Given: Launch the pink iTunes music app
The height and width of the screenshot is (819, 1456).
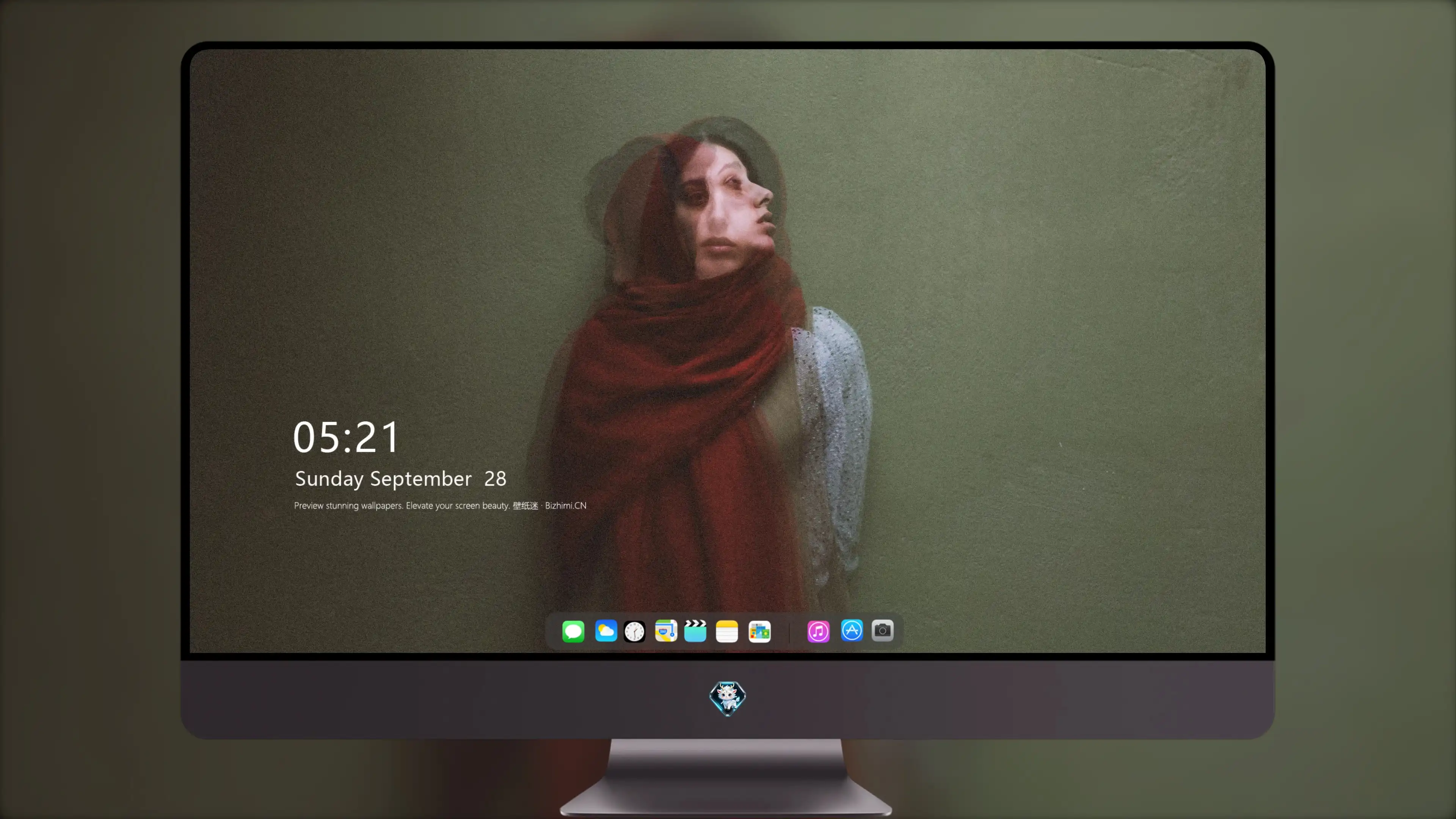Looking at the screenshot, I should coord(819,631).
